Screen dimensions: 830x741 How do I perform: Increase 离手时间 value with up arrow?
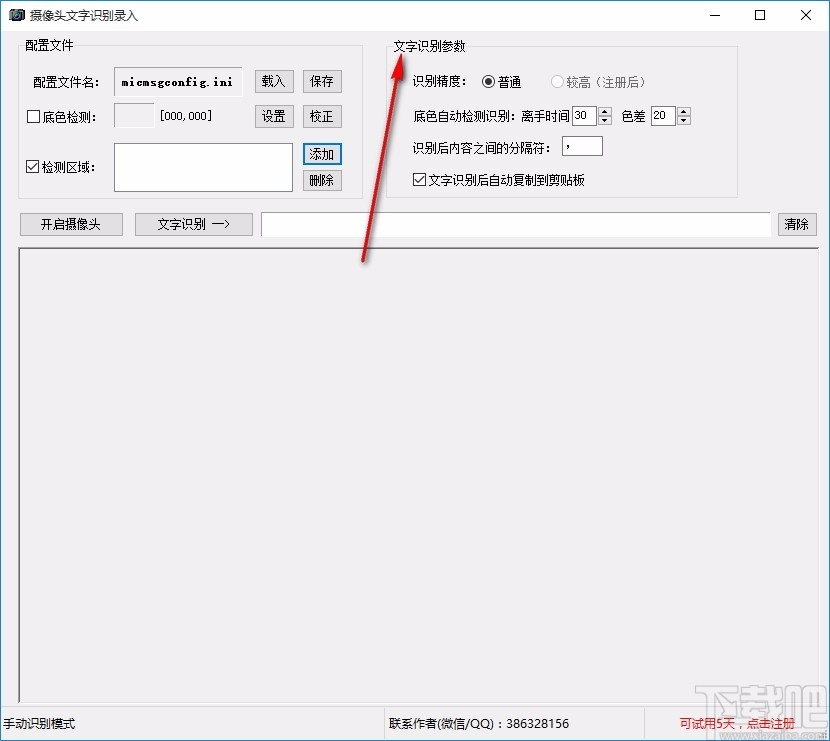(x=604, y=111)
